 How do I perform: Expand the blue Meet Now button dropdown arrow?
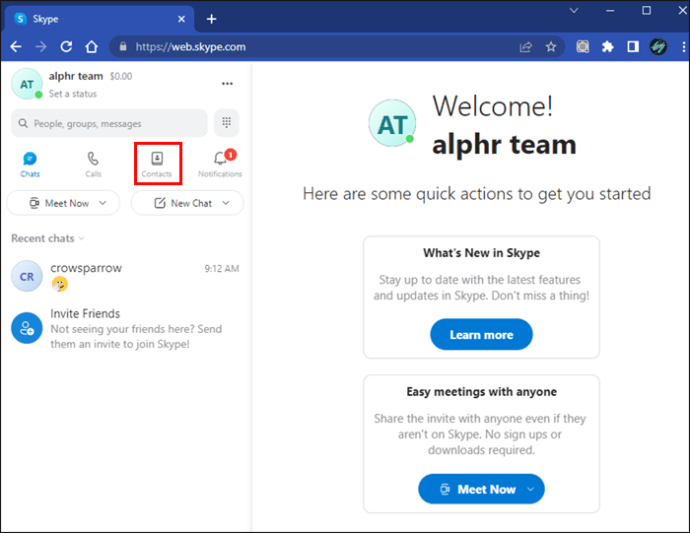click(x=531, y=489)
